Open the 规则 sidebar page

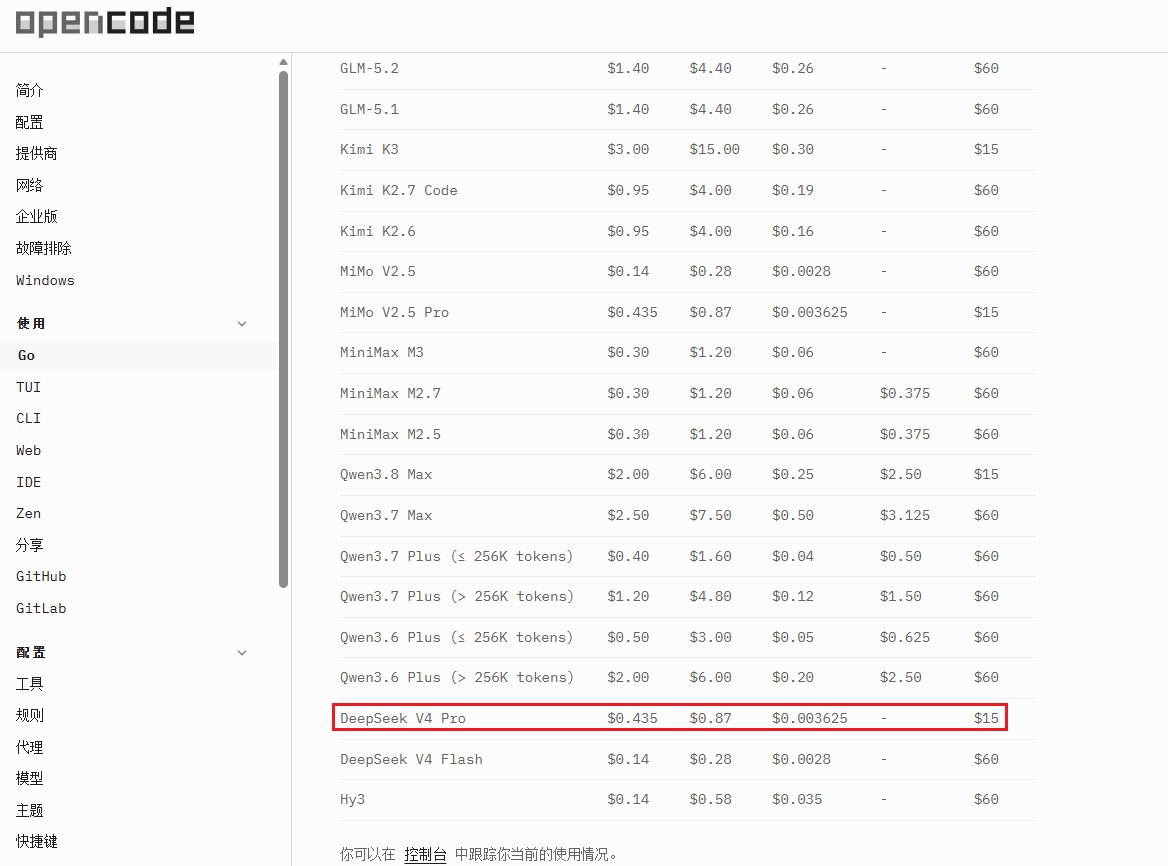(x=30, y=716)
